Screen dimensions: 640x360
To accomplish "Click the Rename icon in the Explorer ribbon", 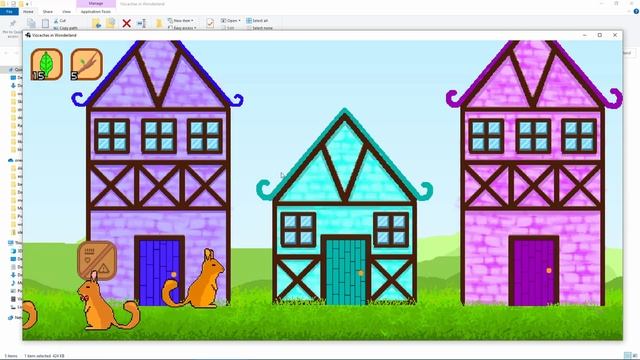I will click(142, 23).
